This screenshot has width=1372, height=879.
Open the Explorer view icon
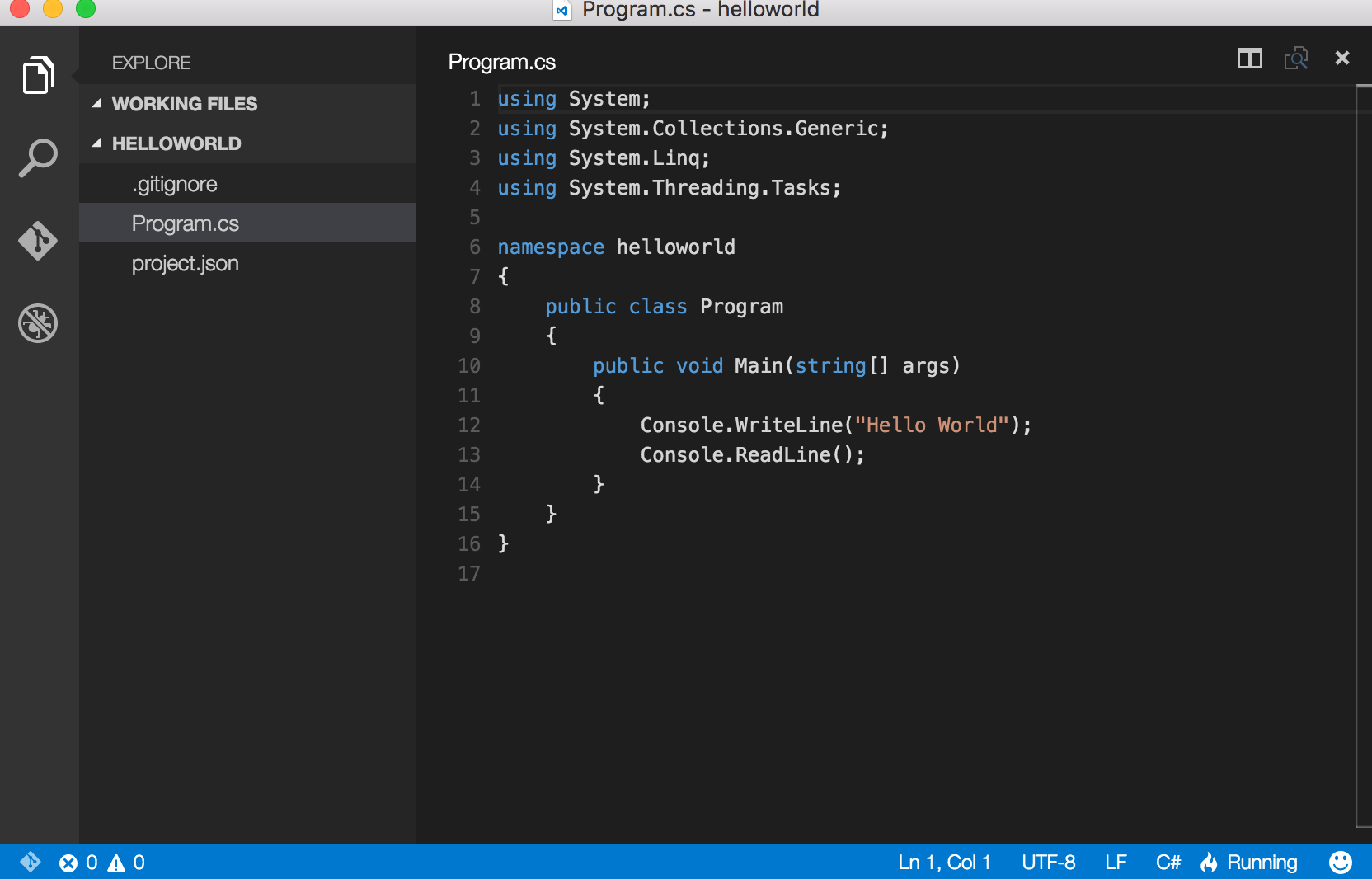click(x=38, y=76)
